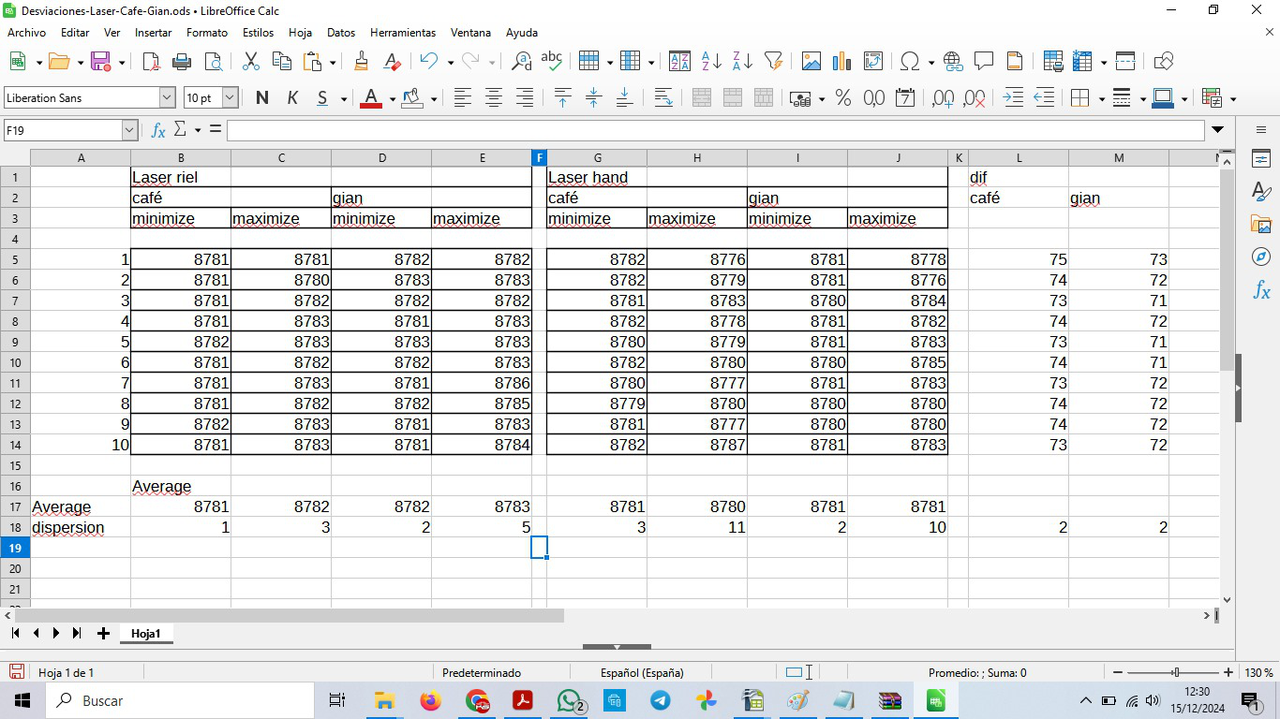
Task: Click the zoom slider in status bar
Action: tap(1173, 673)
